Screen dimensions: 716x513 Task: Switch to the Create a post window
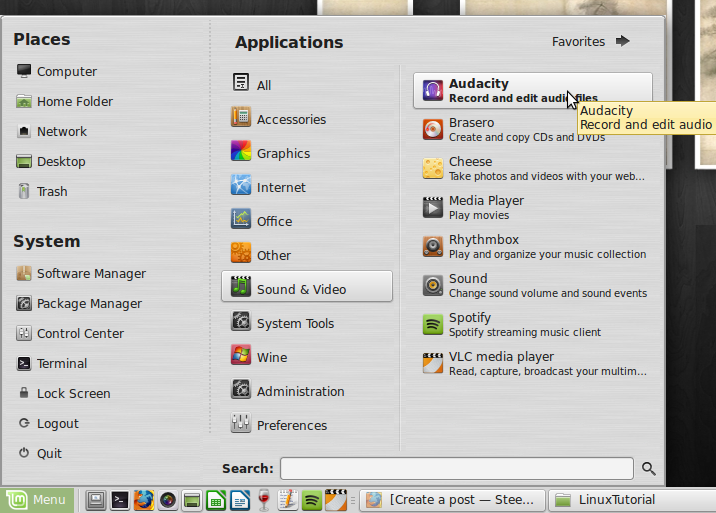pos(453,500)
